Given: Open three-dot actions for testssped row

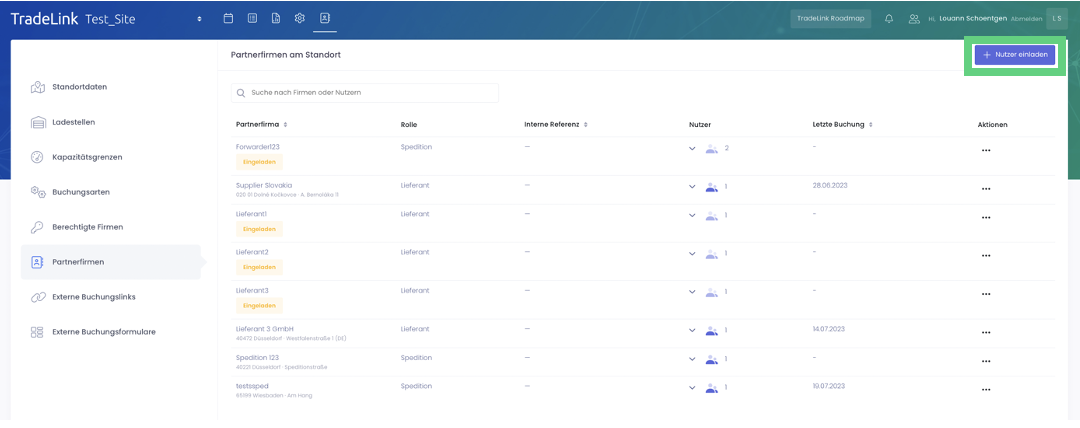Looking at the screenshot, I should click(x=985, y=389).
